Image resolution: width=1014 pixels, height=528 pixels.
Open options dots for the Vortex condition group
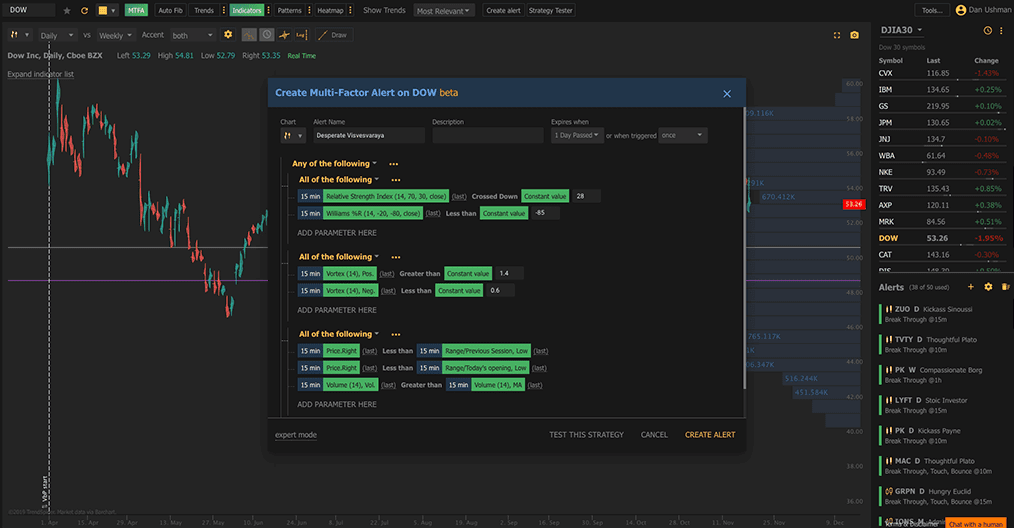[396, 258]
